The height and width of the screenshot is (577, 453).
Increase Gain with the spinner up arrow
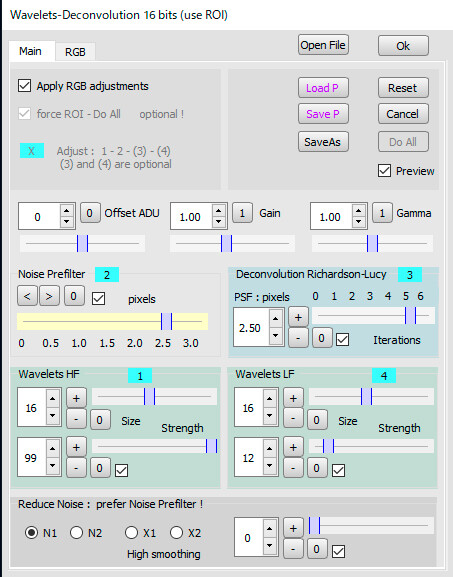[x=219, y=211]
